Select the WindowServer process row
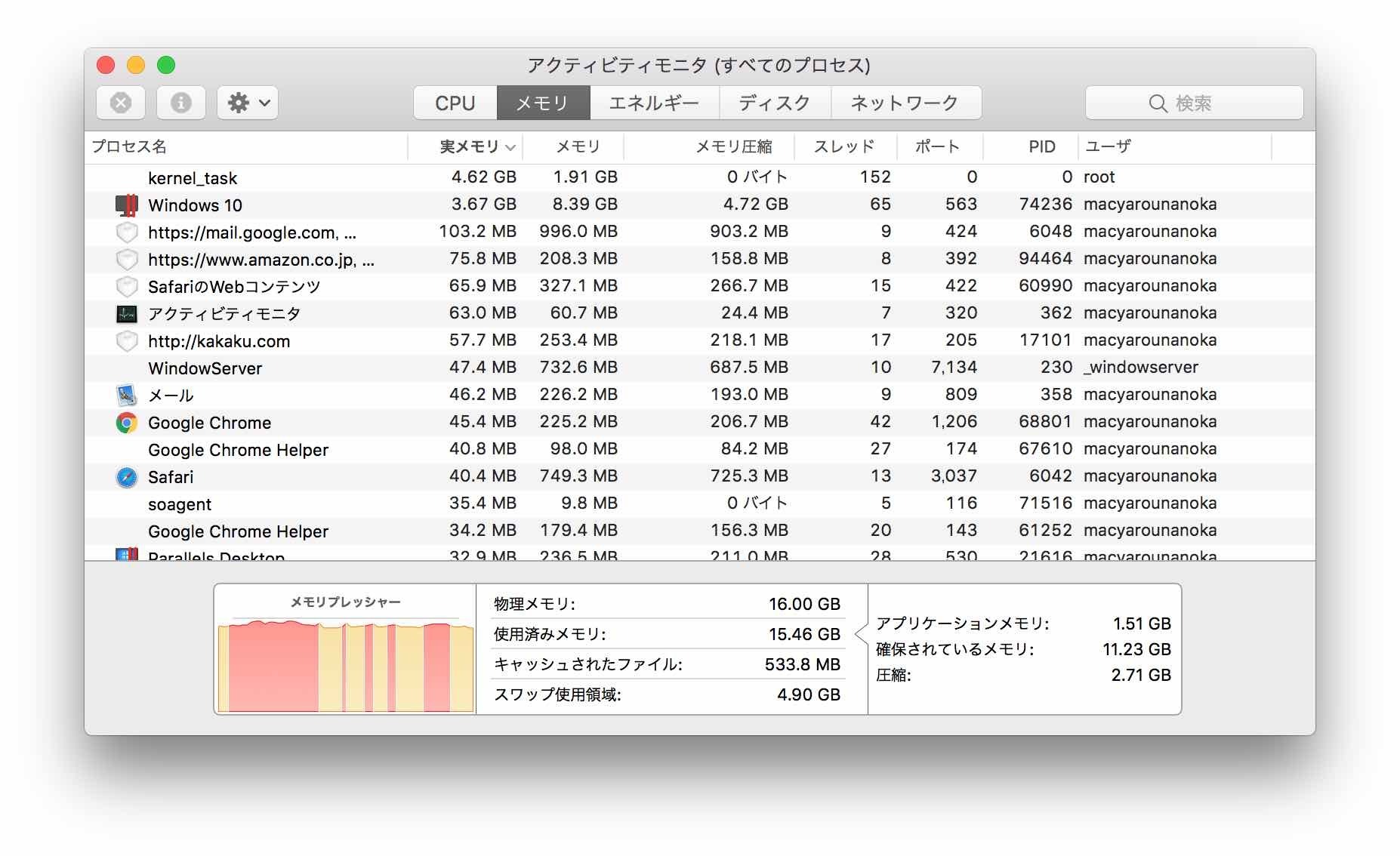Image resolution: width=1400 pixels, height=856 pixels. point(700,368)
